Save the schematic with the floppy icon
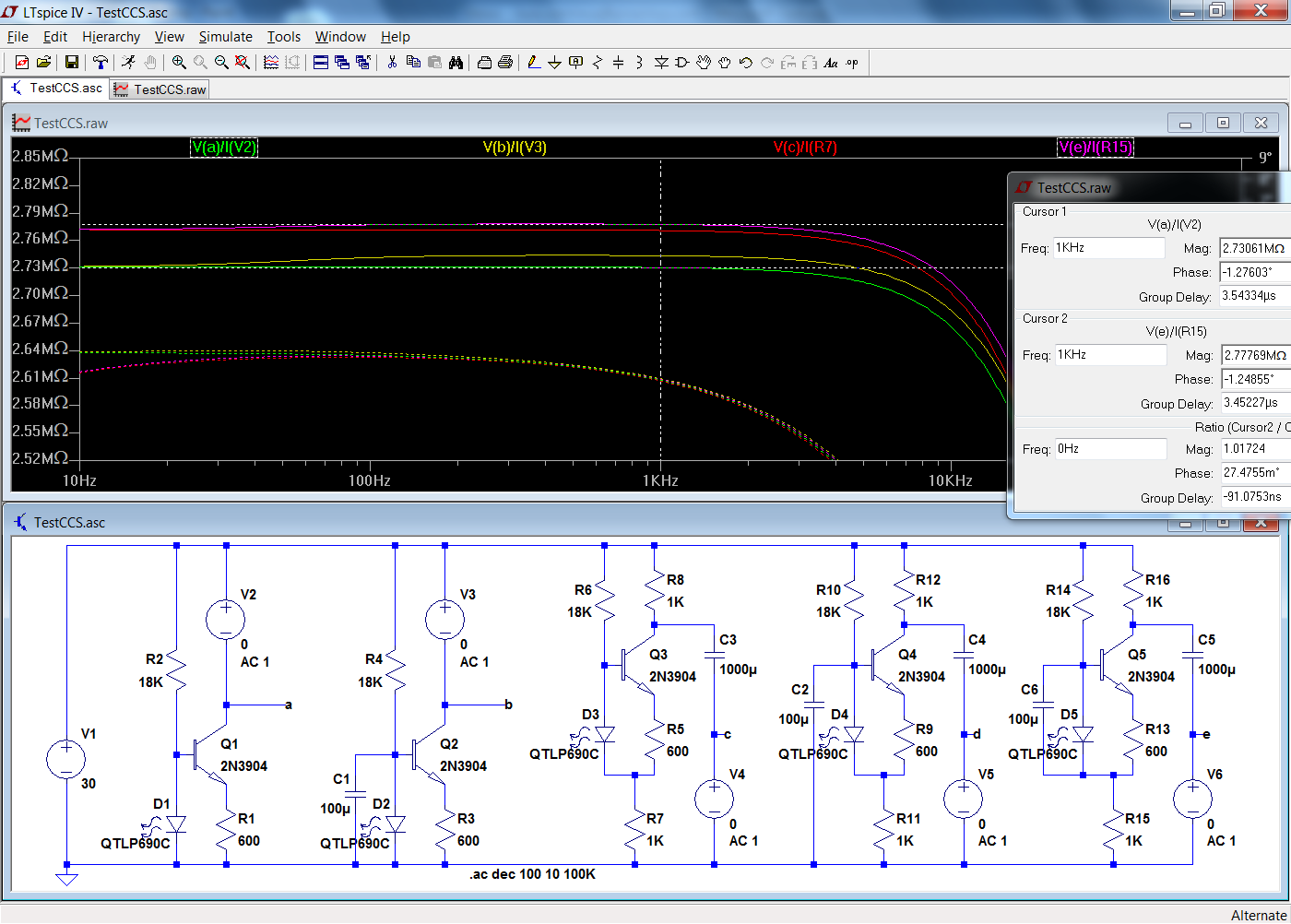 [71, 62]
